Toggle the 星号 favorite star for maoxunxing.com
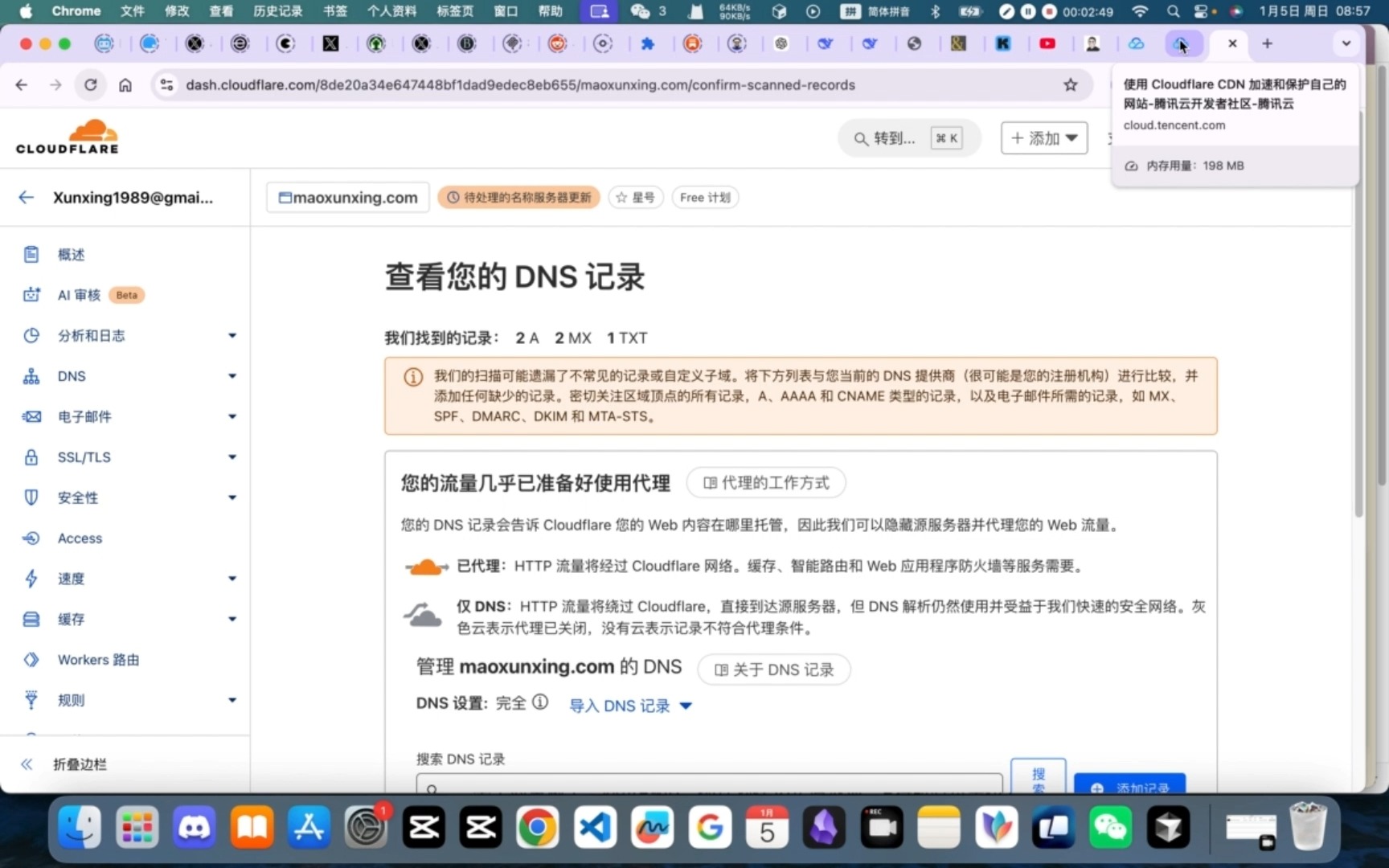This screenshot has height=868, width=1389. click(635, 197)
